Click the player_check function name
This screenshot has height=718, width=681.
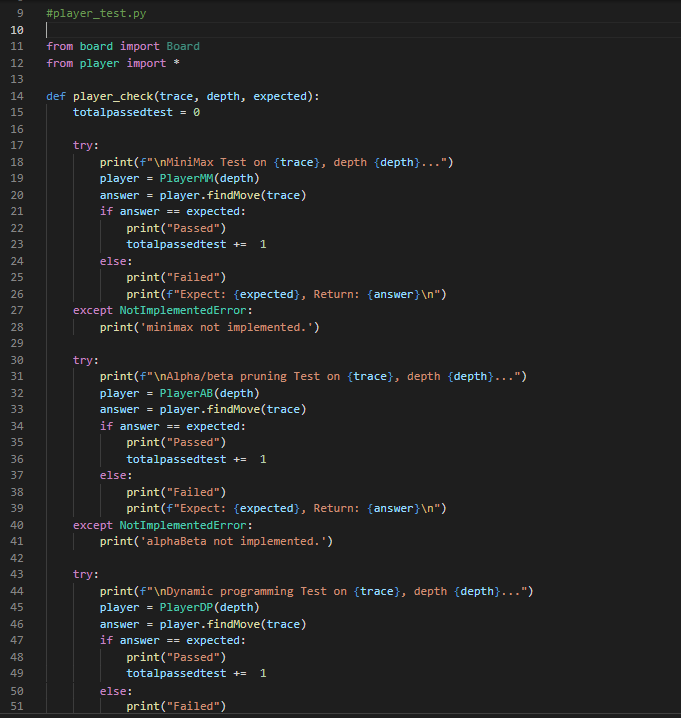[113, 96]
